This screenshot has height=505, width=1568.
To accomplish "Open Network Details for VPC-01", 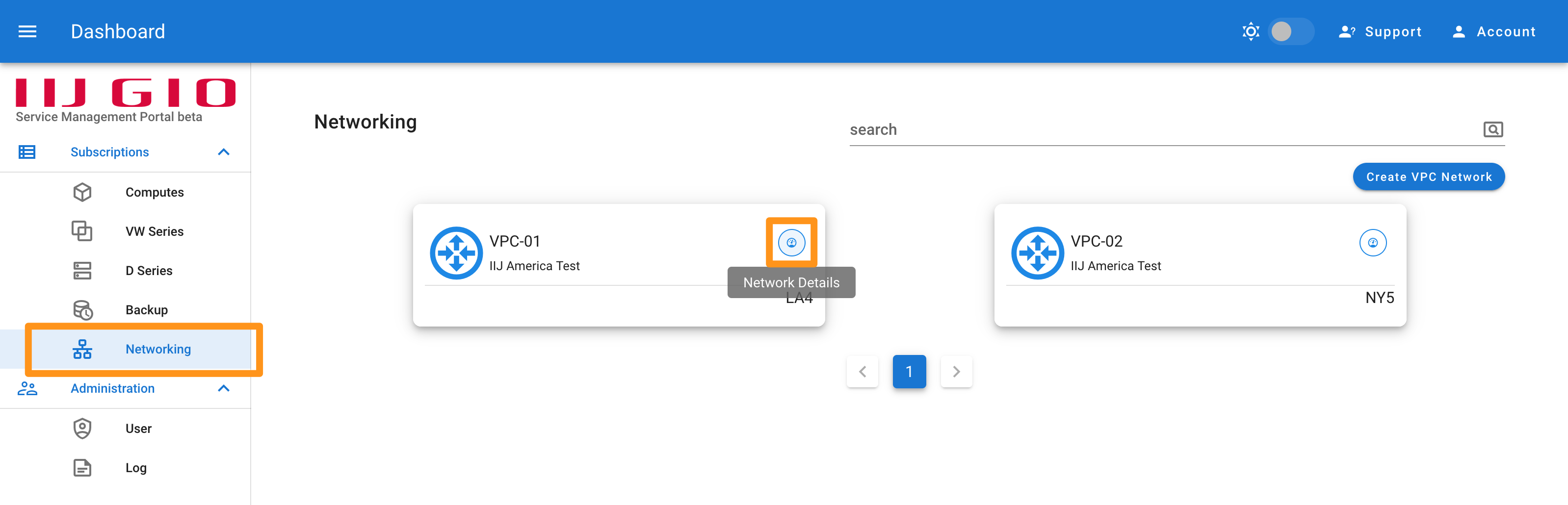I will click(x=791, y=243).
